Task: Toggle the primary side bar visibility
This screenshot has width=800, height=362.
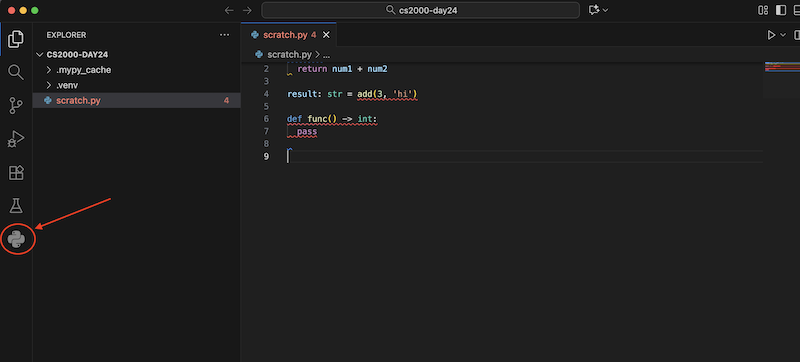Action: click(781, 10)
